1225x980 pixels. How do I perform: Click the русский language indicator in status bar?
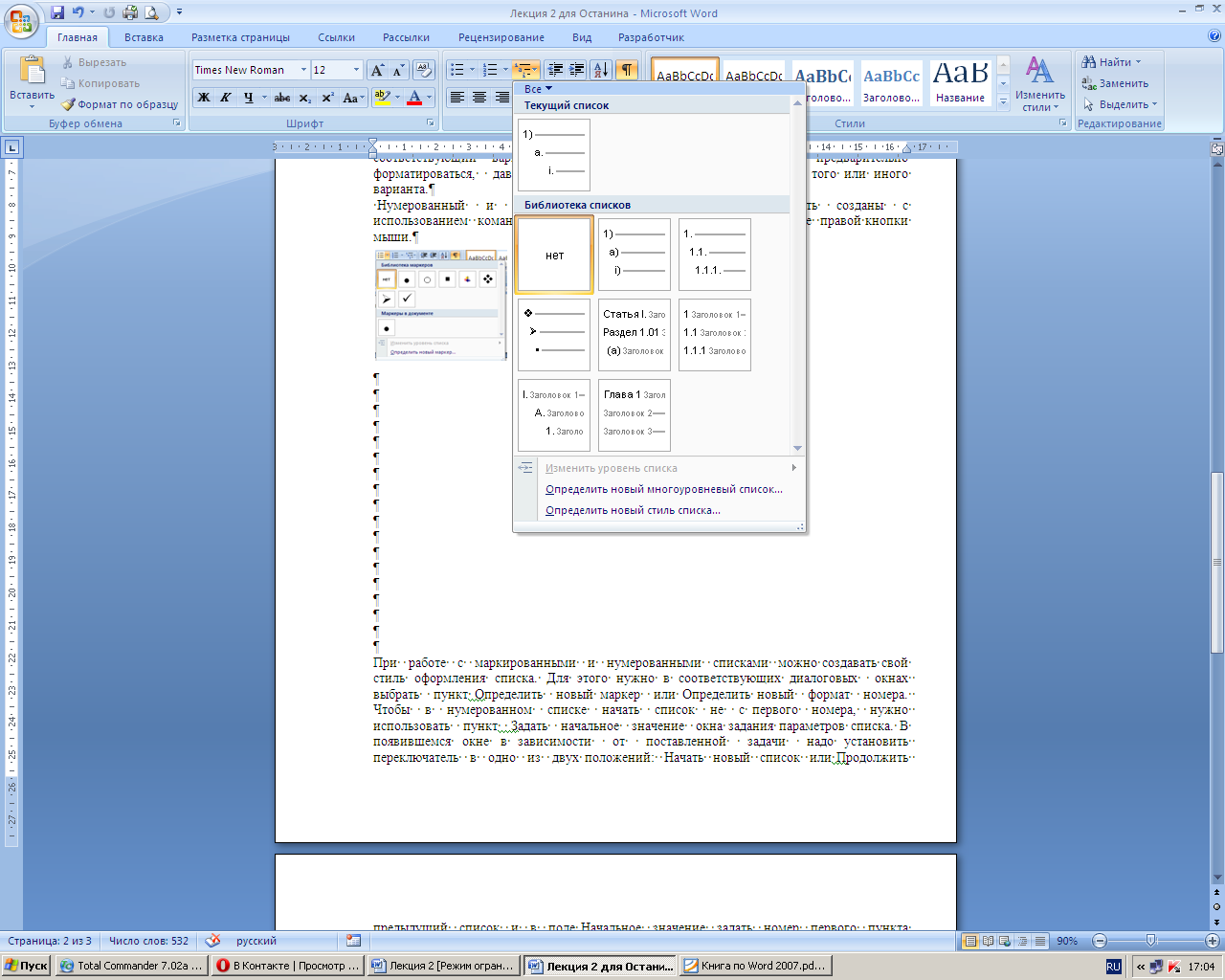pos(256,941)
